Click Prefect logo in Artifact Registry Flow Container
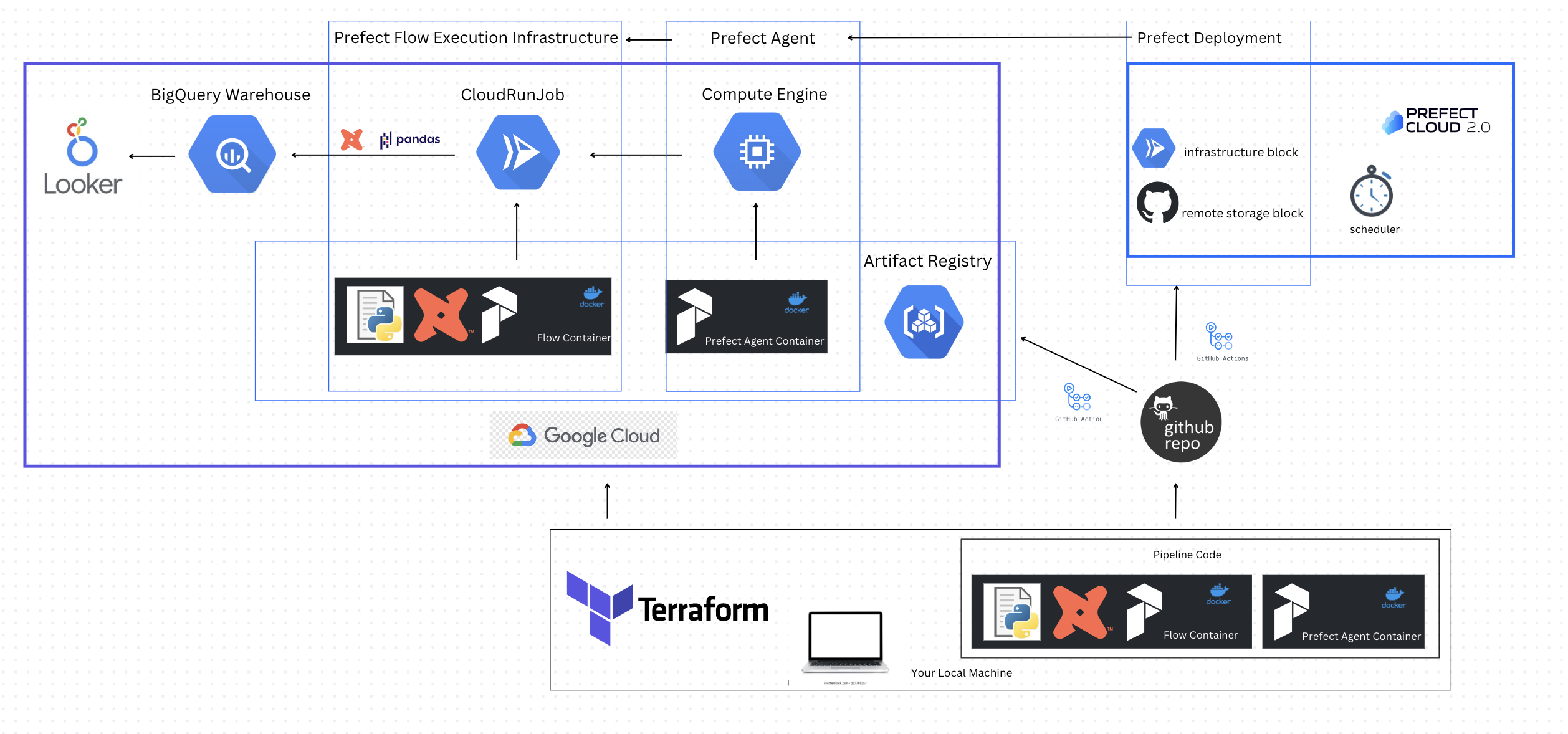Screen dimensions: 1568x734 pos(499,315)
